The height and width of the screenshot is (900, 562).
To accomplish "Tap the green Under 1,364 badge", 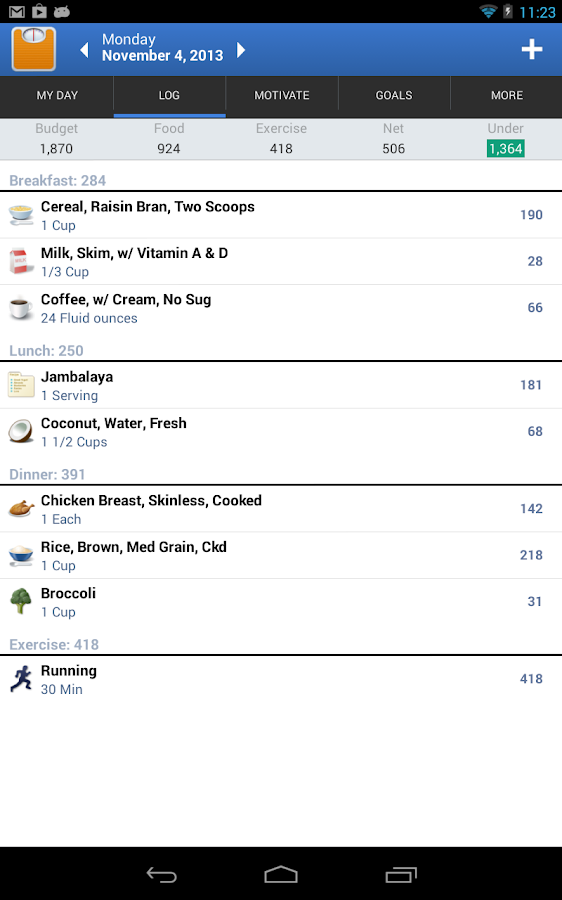I will [x=506, y=149].
